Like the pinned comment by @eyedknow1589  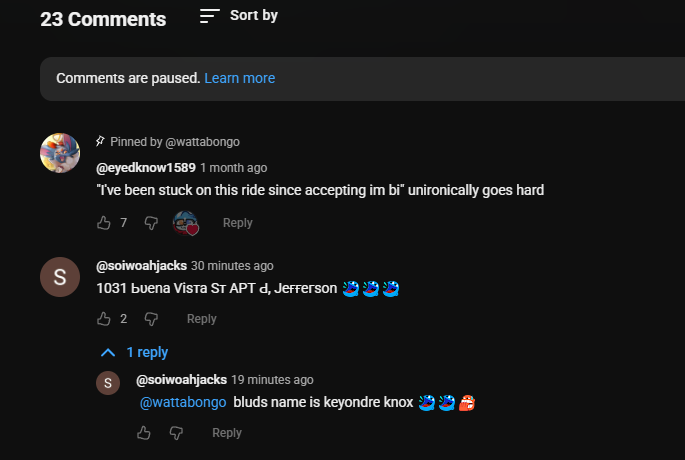[x=104, y=223]
